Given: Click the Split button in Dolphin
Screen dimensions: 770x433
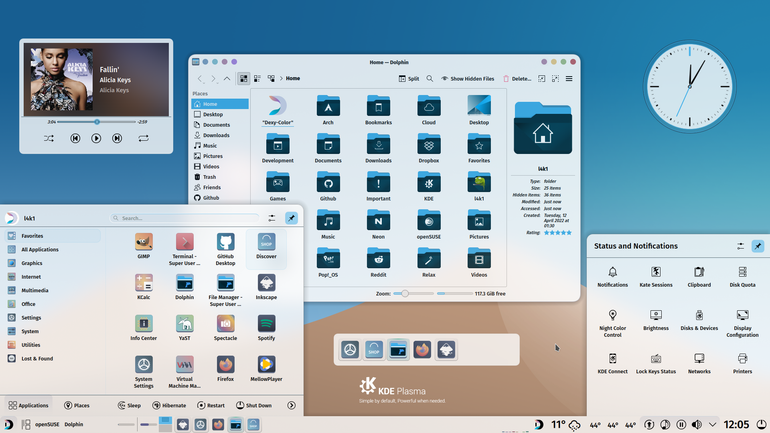Looking at the screenshot, I should point(409,79).
